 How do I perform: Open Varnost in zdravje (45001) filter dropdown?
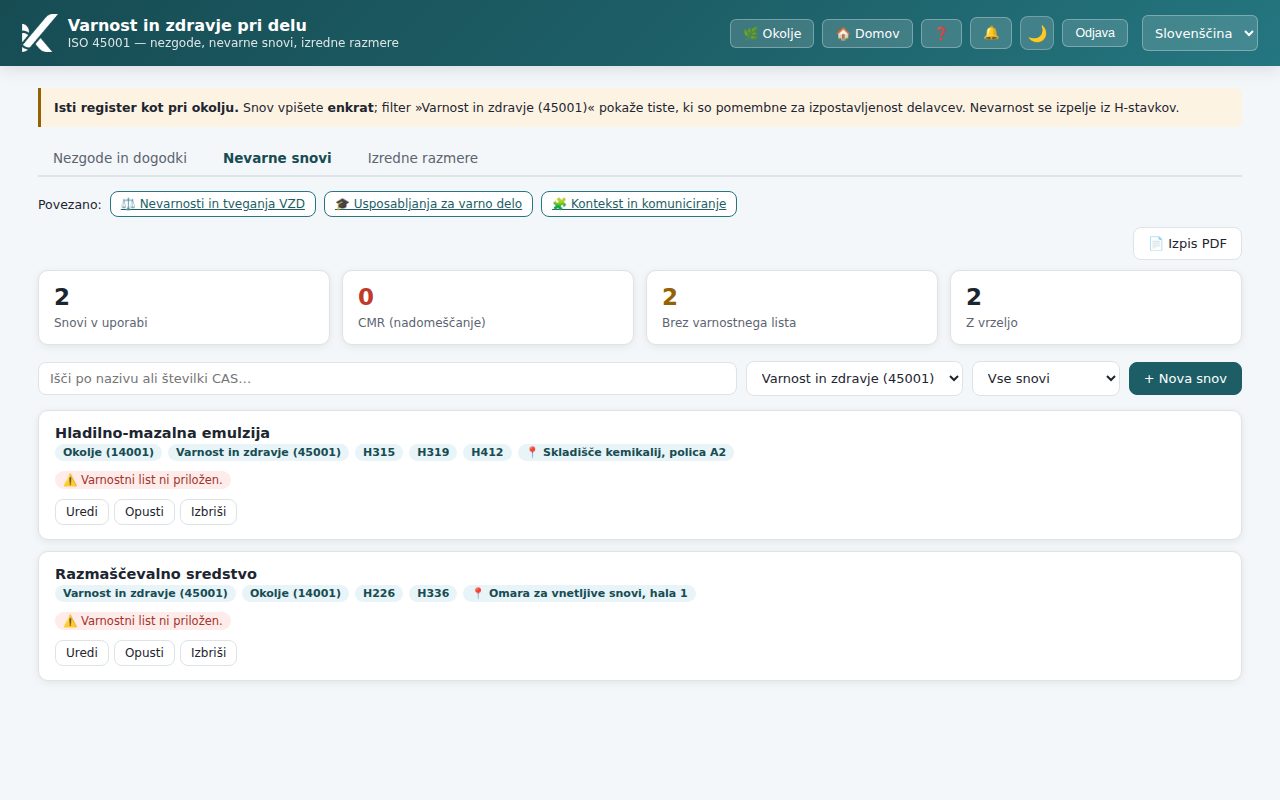[855, 378]
